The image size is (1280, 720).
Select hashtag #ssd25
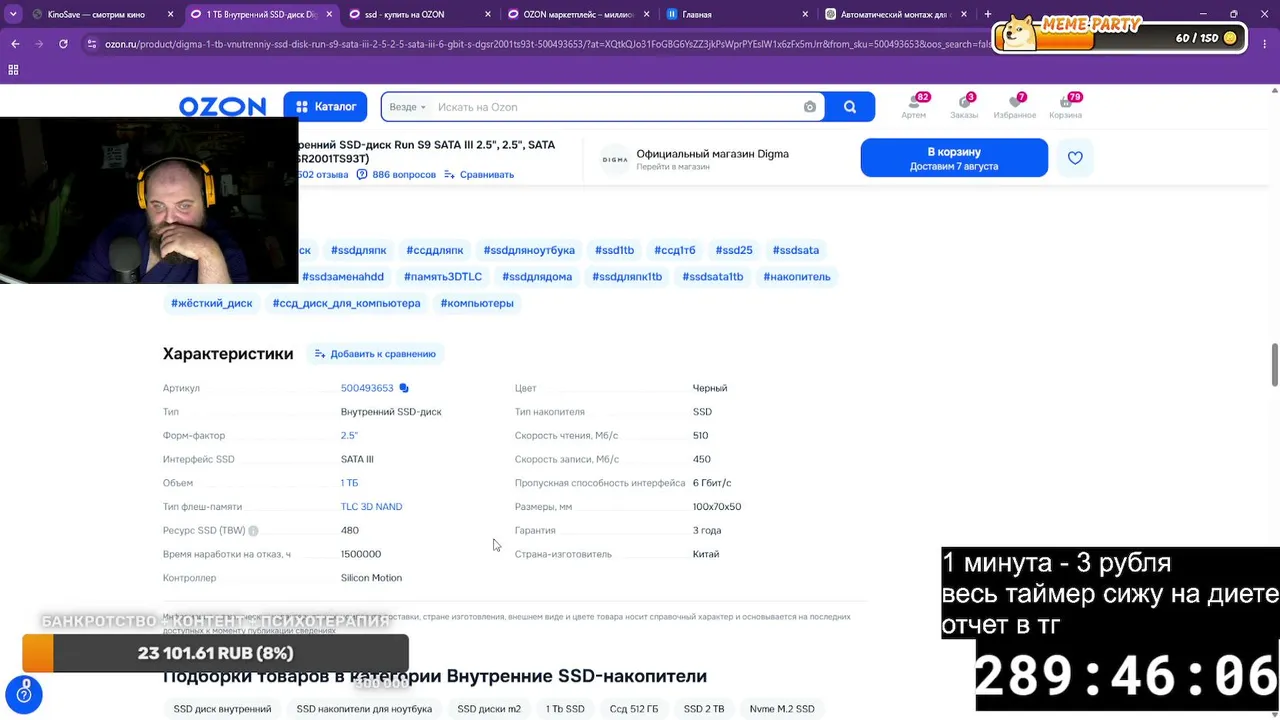click(734, 250)
